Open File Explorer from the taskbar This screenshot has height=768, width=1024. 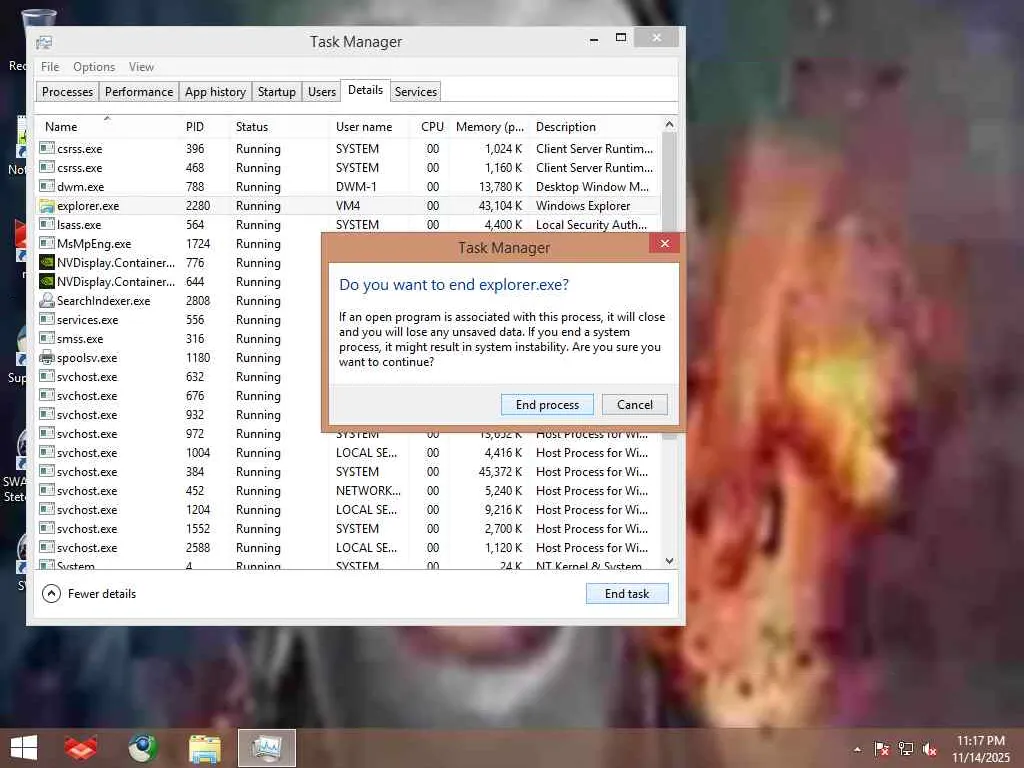205,748
